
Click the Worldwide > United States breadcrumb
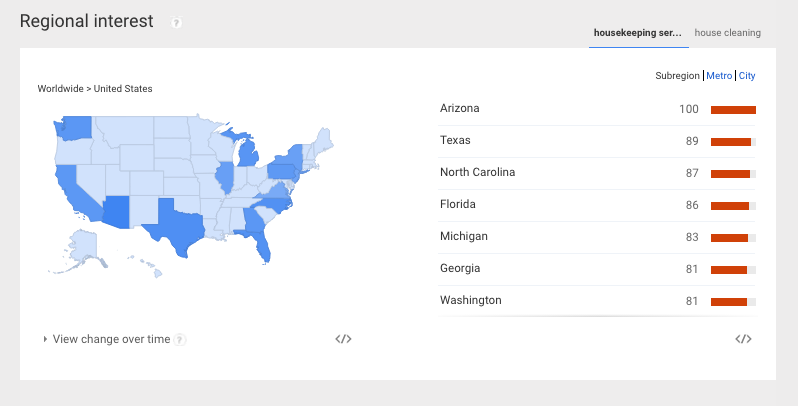click(x=95, y=89)
